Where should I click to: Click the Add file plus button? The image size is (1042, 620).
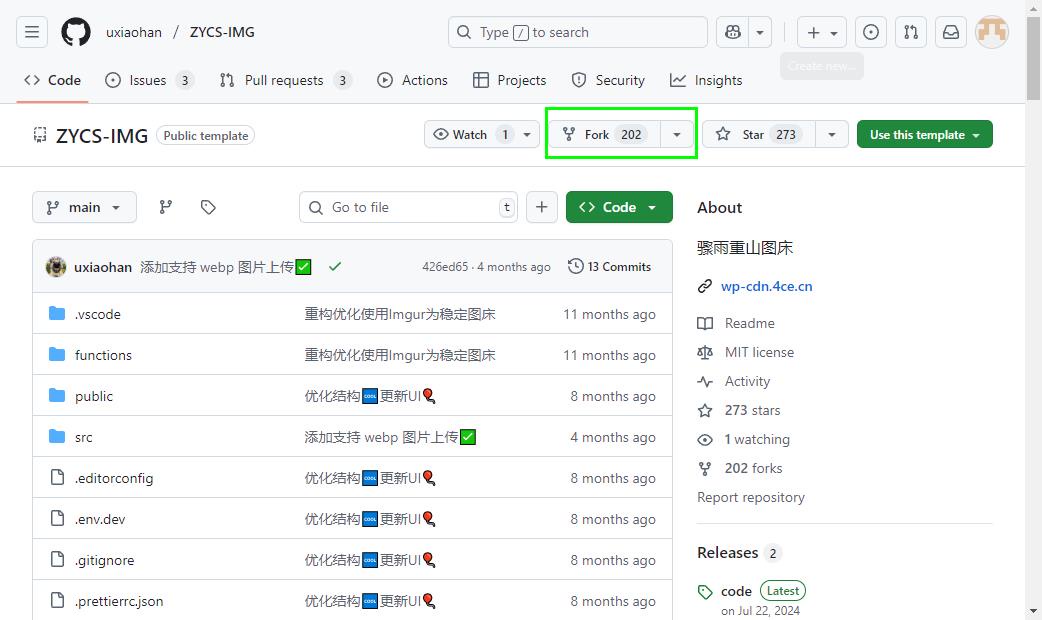tap(541, 207)
